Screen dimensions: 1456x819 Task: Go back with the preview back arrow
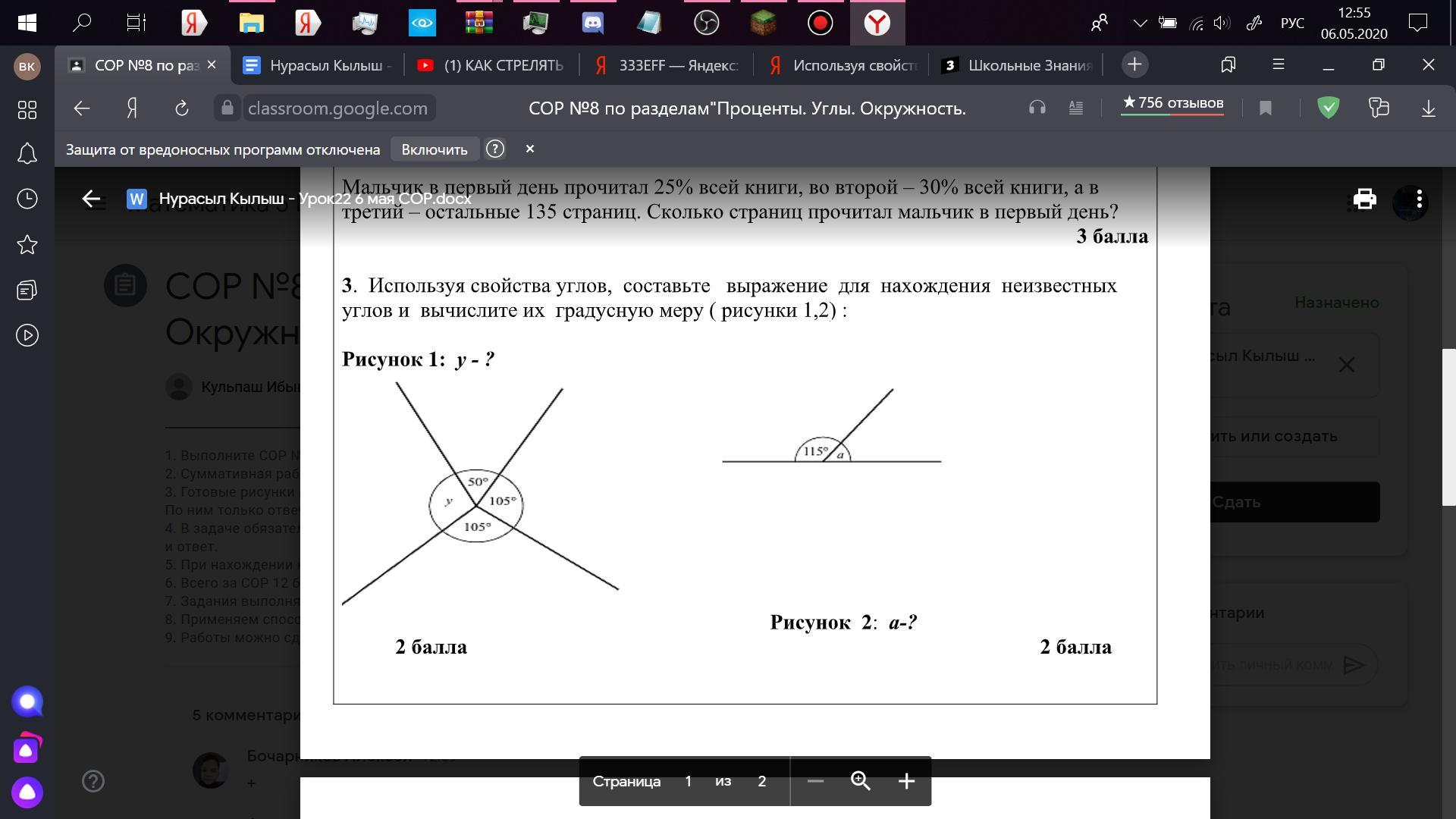click(91, 199)
